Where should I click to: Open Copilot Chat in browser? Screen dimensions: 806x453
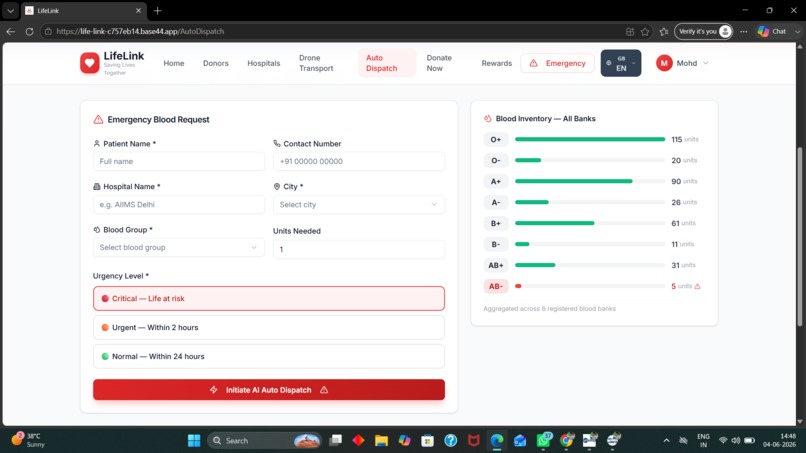tap(772, 31)
